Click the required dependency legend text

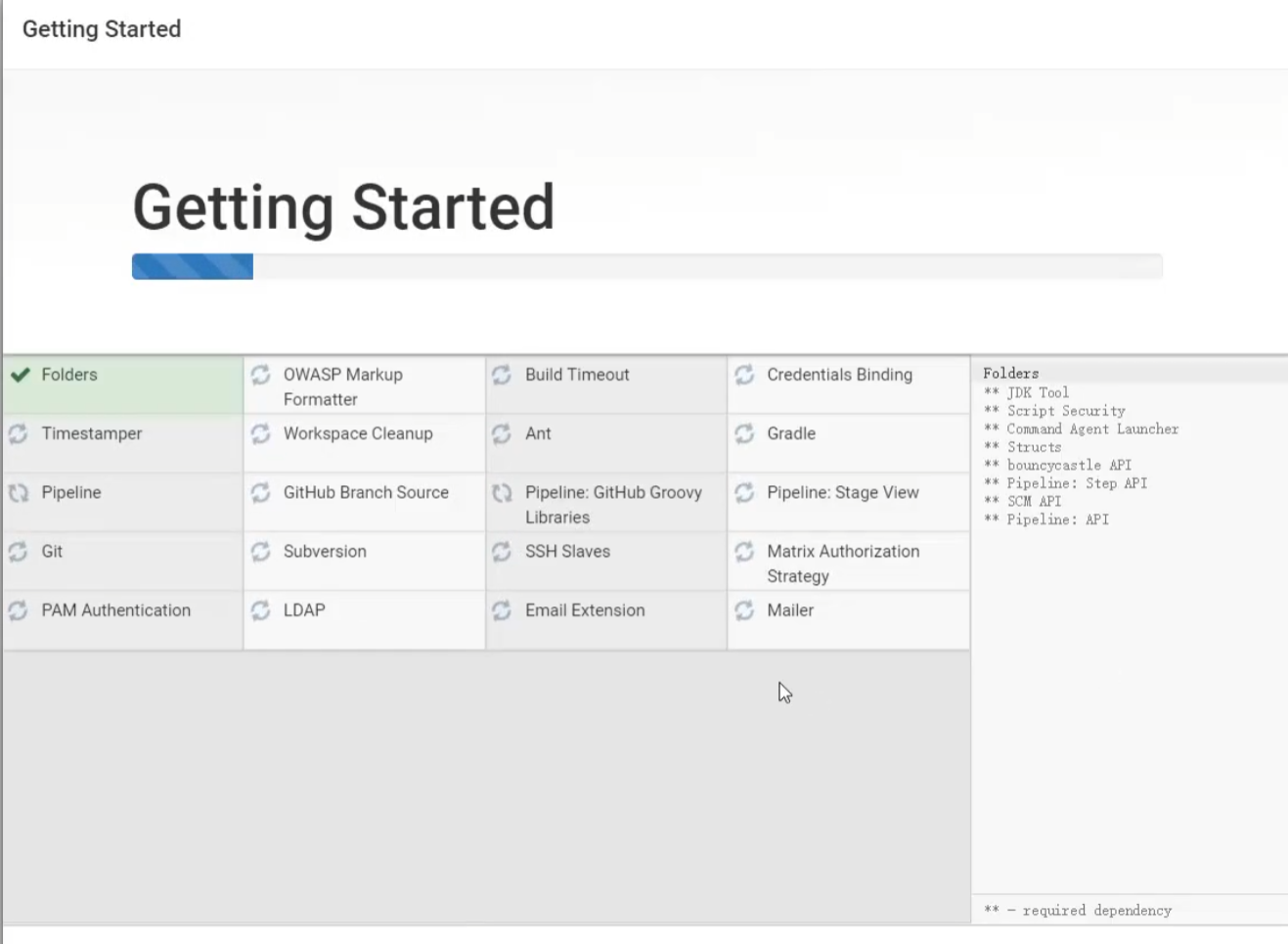point(1078,911)
